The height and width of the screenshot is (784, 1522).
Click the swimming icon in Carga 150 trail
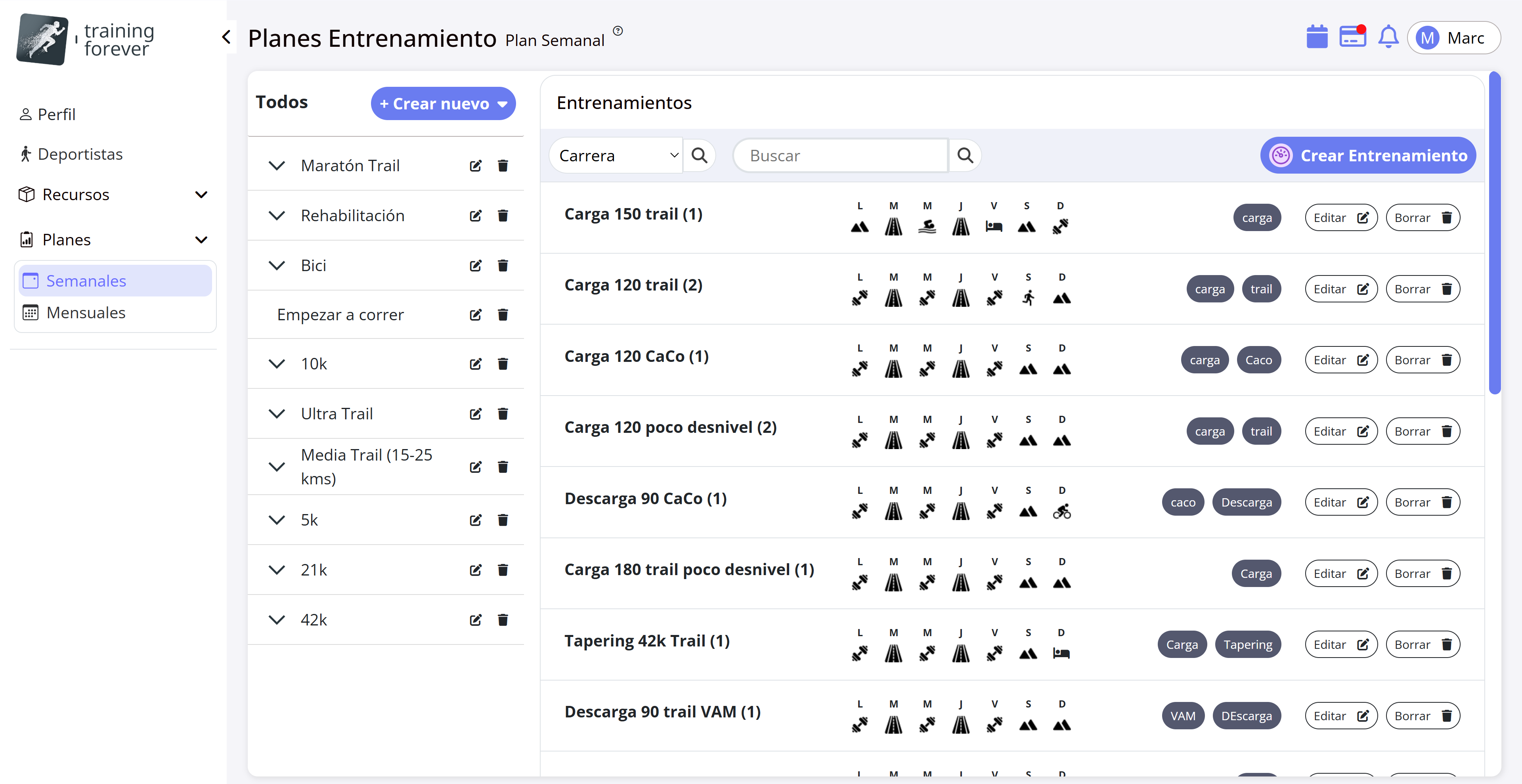pos(927,226)
